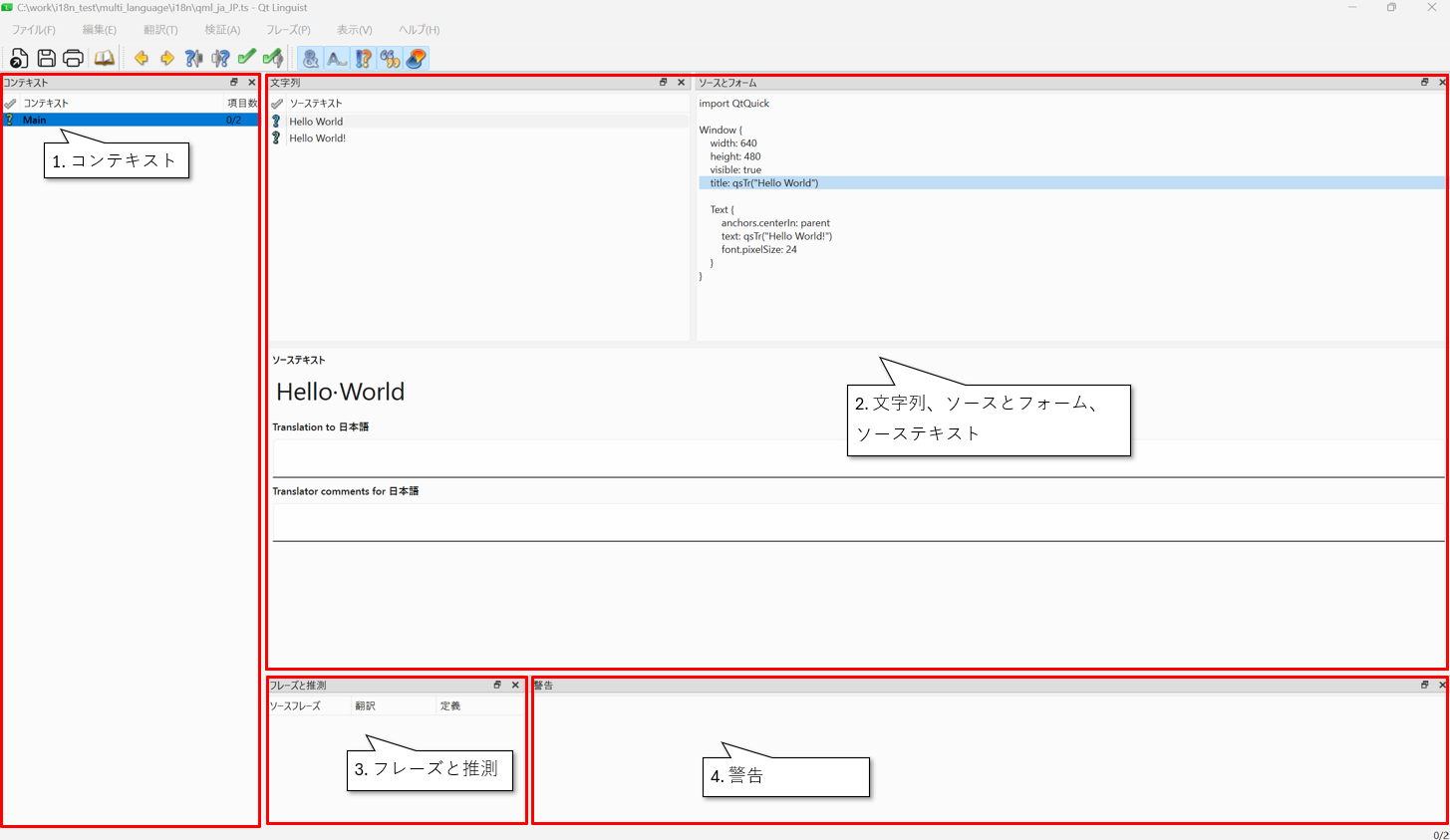1450x840 pixels.
Task: Jump to next unfinished translation
Action: click(x=220, y=59)
